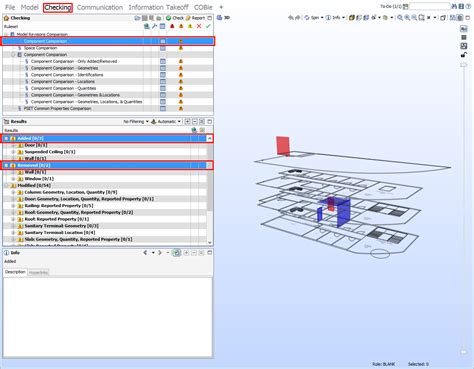The height and width of the screenshot is (369, 474).
Task: Open the Automatic dropdown in Results
Action: coord(166,122)
